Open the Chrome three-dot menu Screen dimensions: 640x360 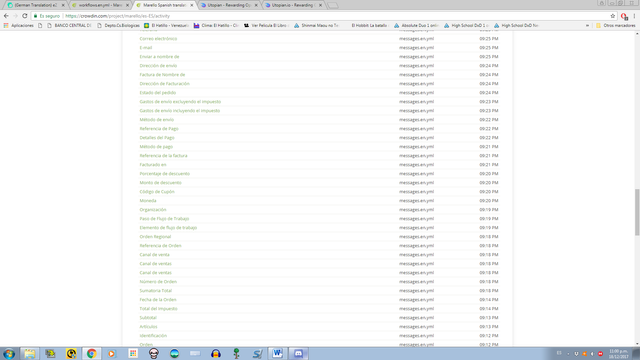634,16
